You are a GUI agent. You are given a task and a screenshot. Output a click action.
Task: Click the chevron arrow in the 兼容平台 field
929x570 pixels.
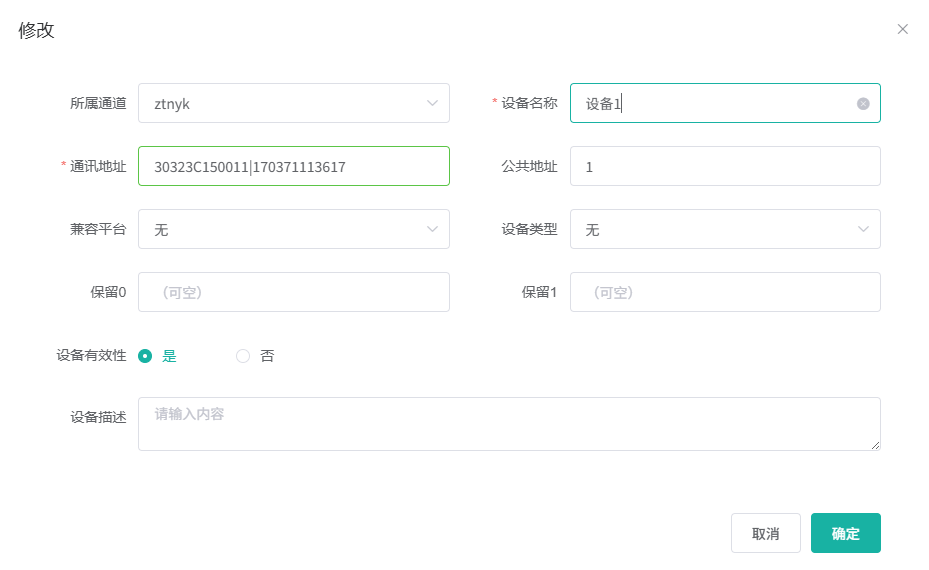click(432, 229)
